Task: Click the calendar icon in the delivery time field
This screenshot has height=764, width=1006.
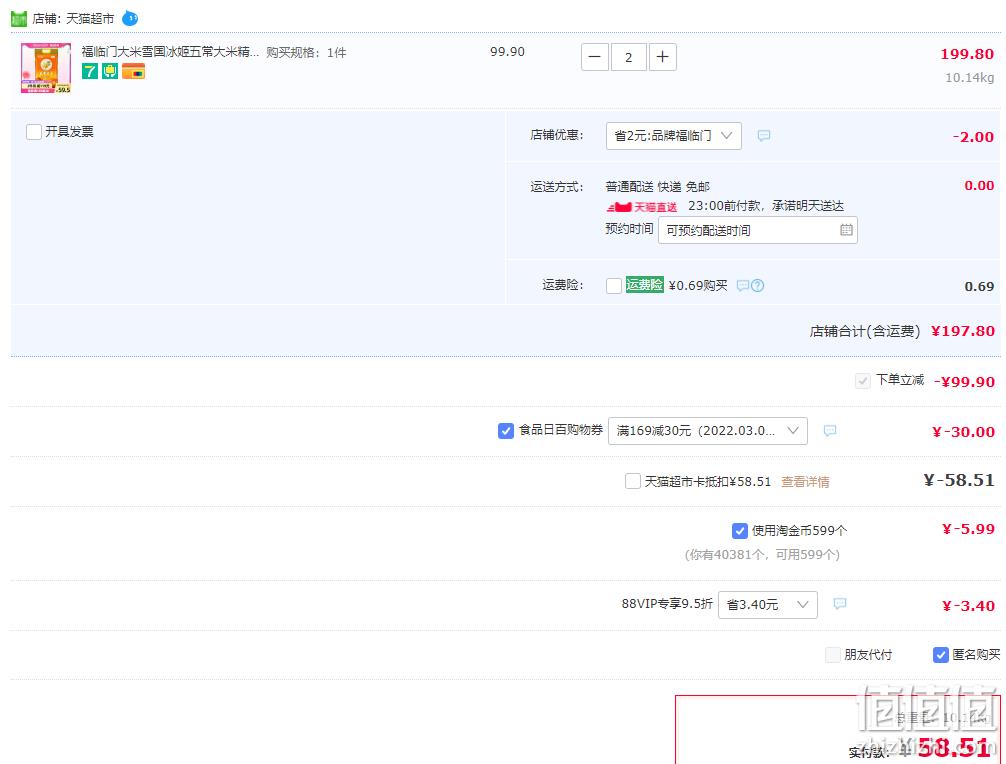Action: [x=846, y=230]
